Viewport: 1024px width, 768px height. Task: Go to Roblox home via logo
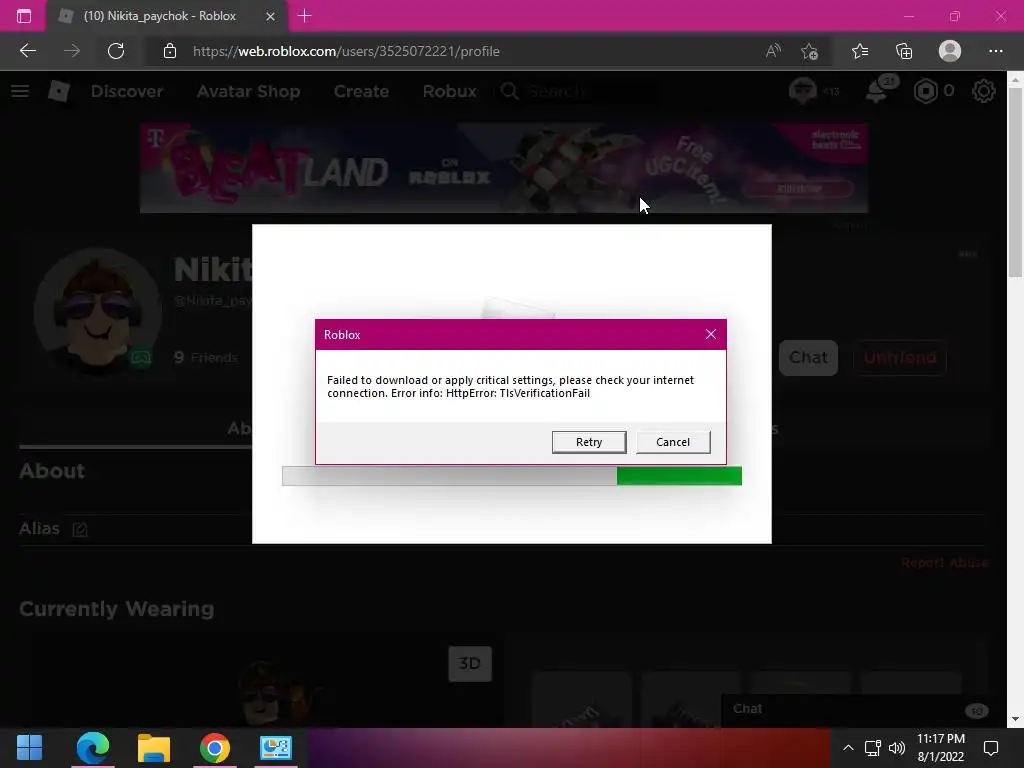click(59, 91)
